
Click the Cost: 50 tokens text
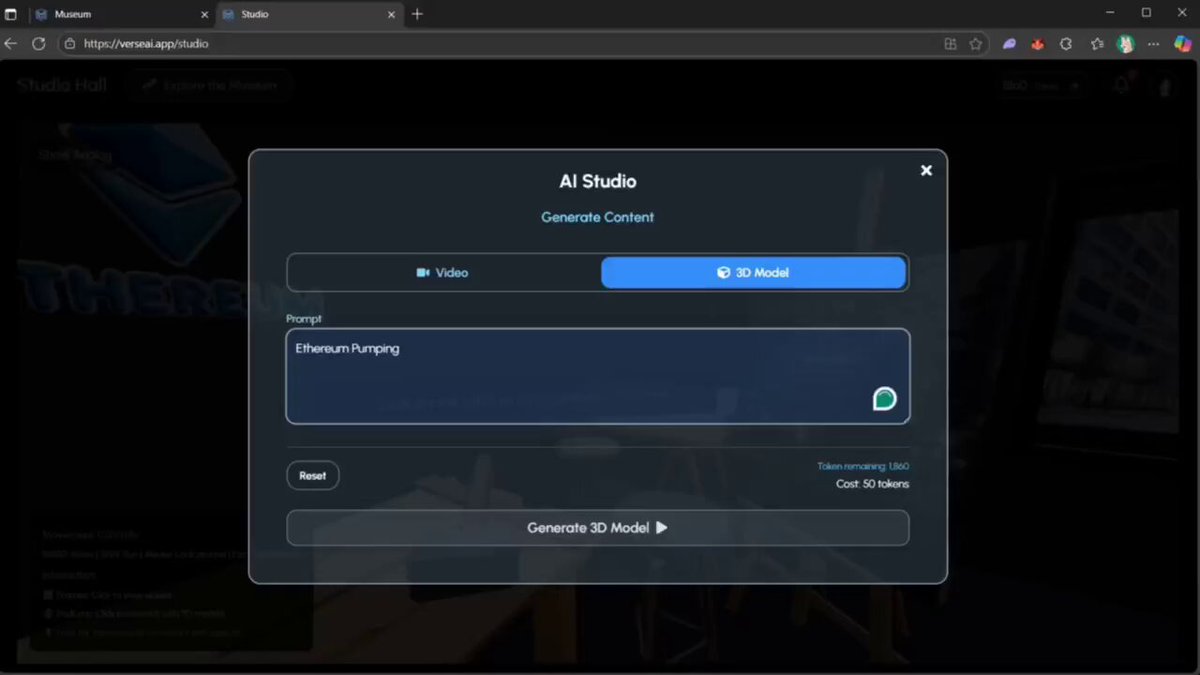pyautogui.click(x=872, y=484)
